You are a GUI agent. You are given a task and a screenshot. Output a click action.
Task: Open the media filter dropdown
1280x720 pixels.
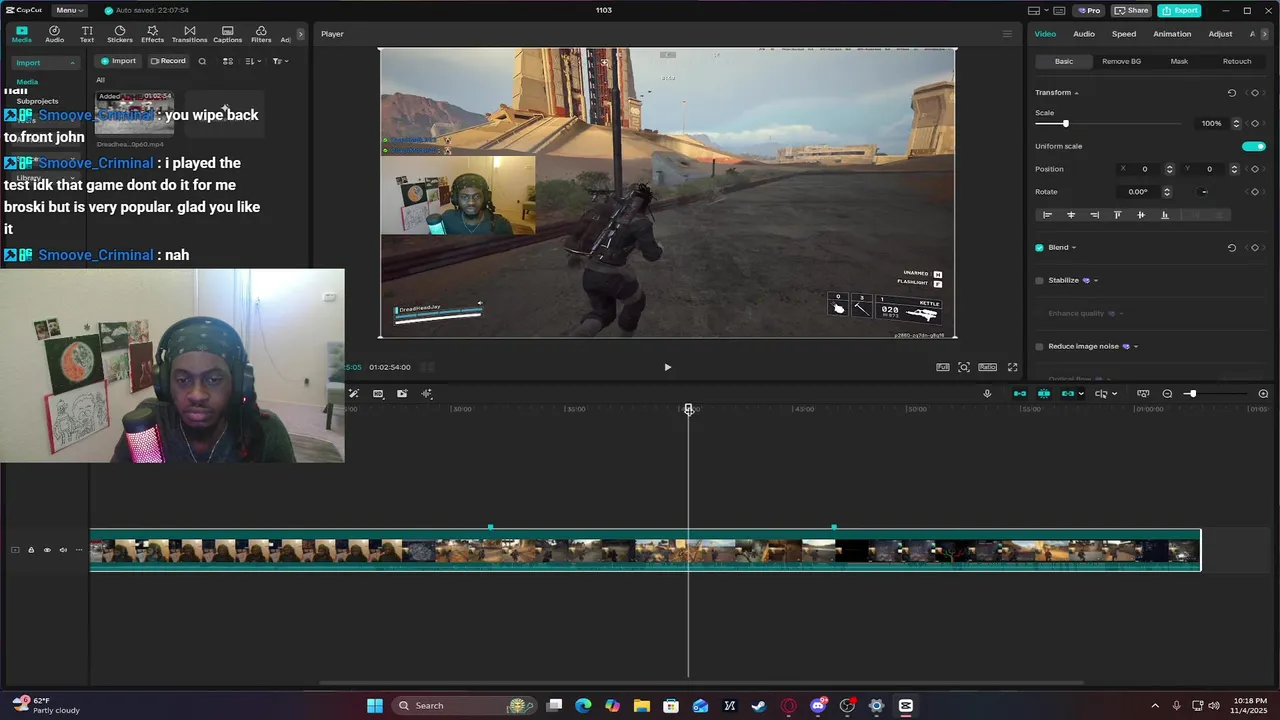pyautogui.click(x=280, y=61)
